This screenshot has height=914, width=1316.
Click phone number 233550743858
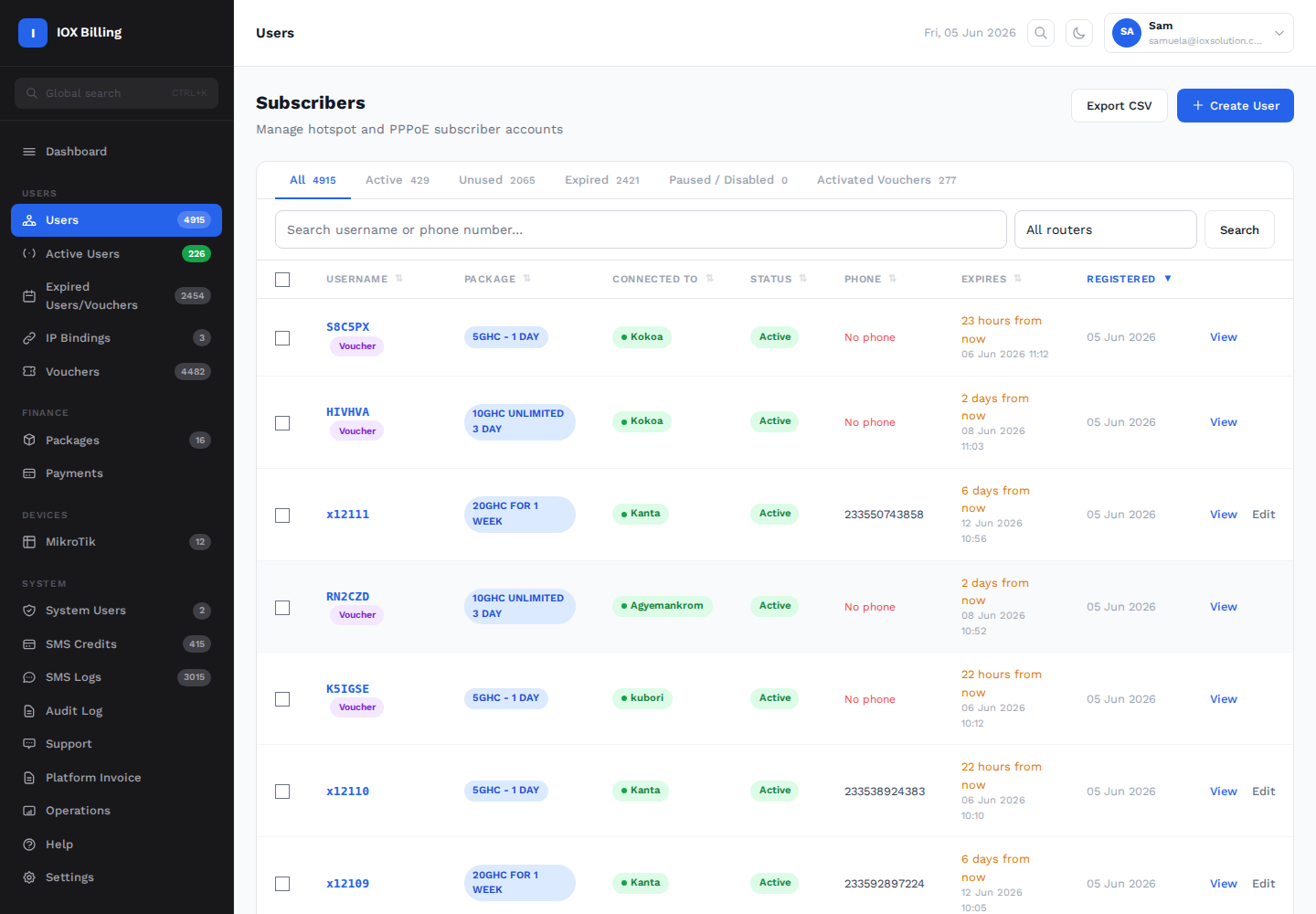[x=884, y=515]
